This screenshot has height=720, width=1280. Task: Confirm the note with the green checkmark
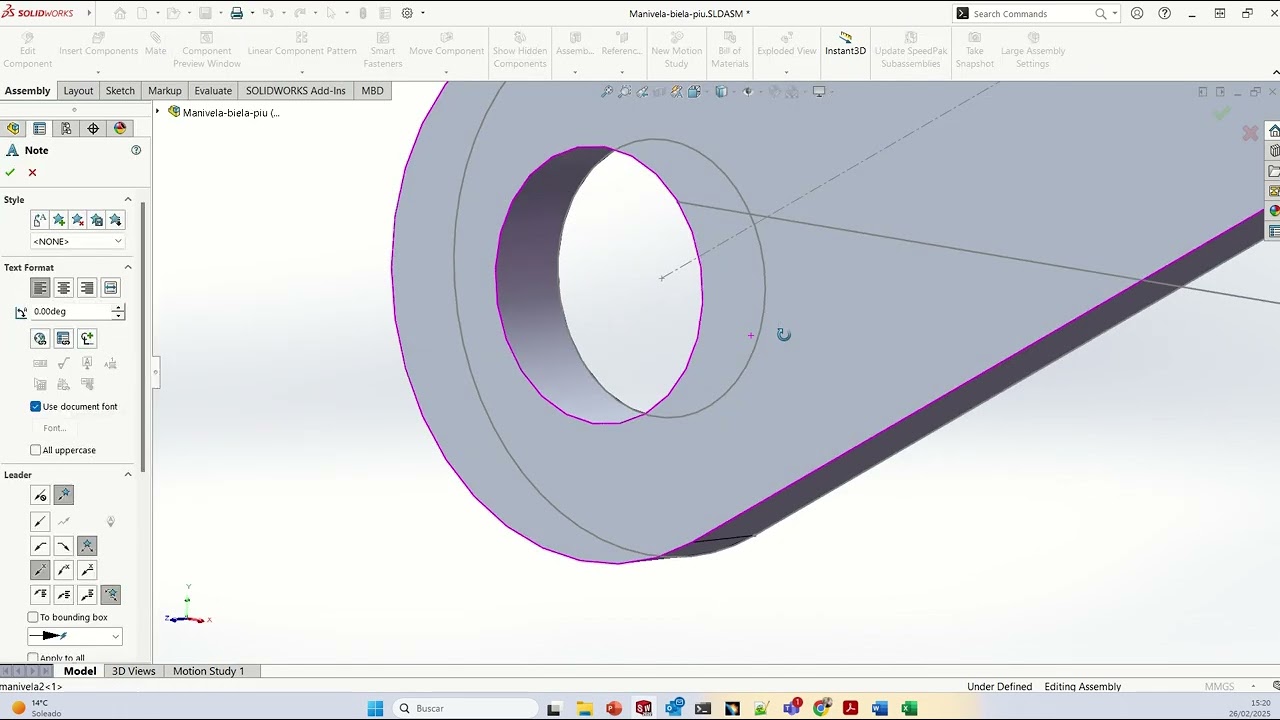(x=10, y=172)
